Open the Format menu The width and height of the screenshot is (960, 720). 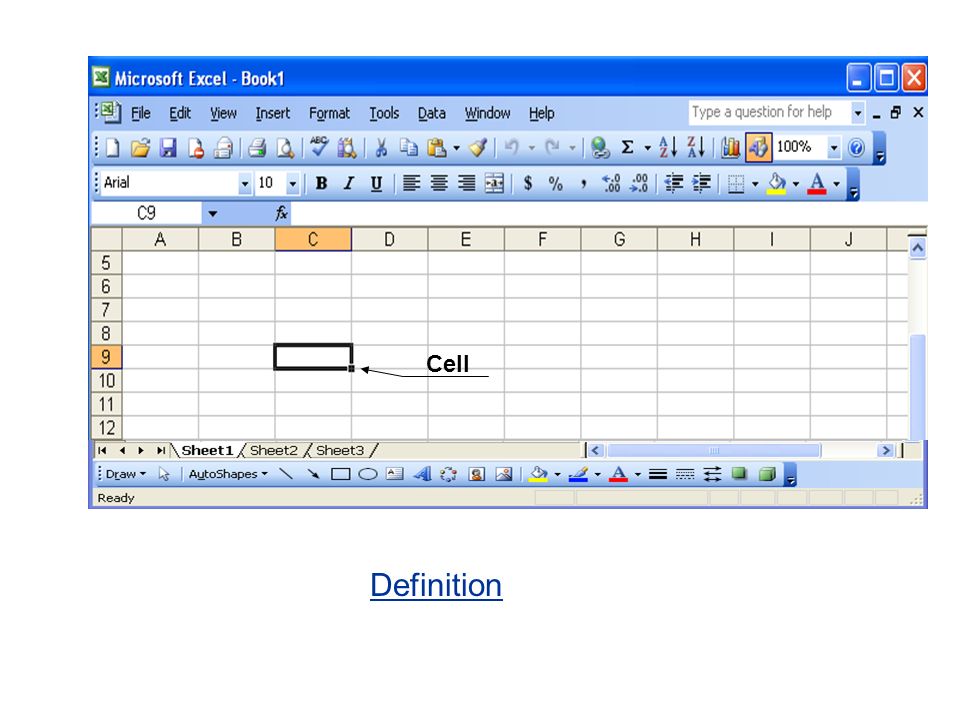pyautogui.click(x=329, y=113)
